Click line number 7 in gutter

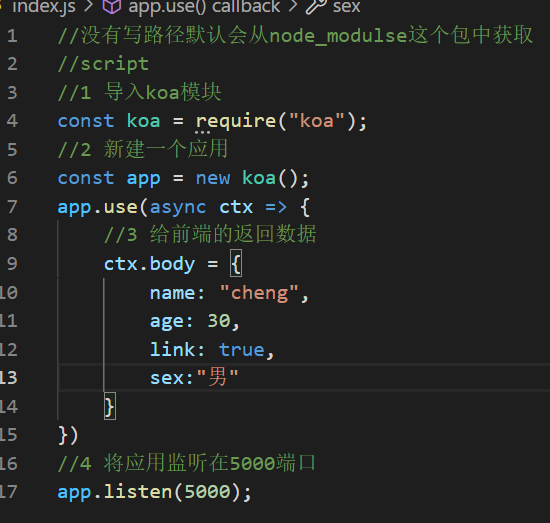click(x=12, y=207)
